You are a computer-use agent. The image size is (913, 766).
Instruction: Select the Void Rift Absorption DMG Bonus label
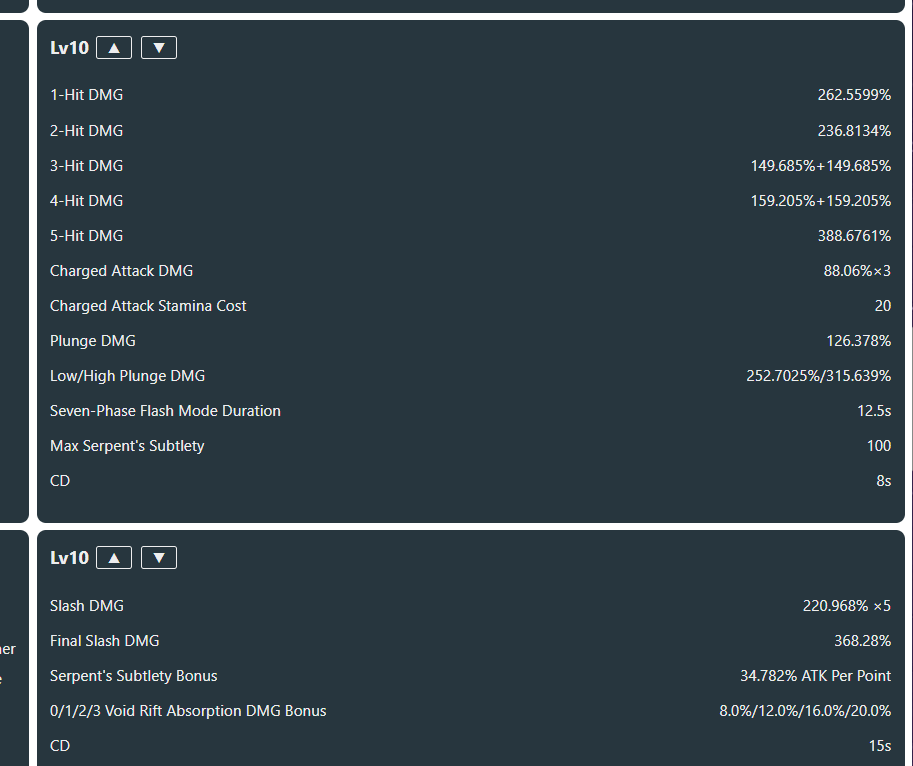click(x=188, y=711)
